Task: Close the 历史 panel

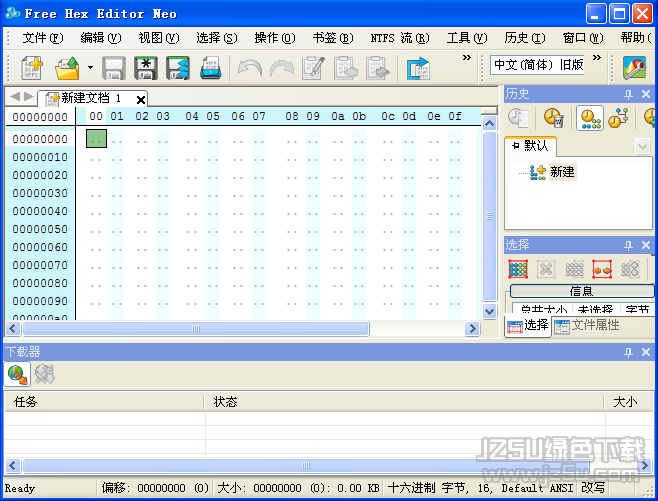Action: (x=646, y=94)
